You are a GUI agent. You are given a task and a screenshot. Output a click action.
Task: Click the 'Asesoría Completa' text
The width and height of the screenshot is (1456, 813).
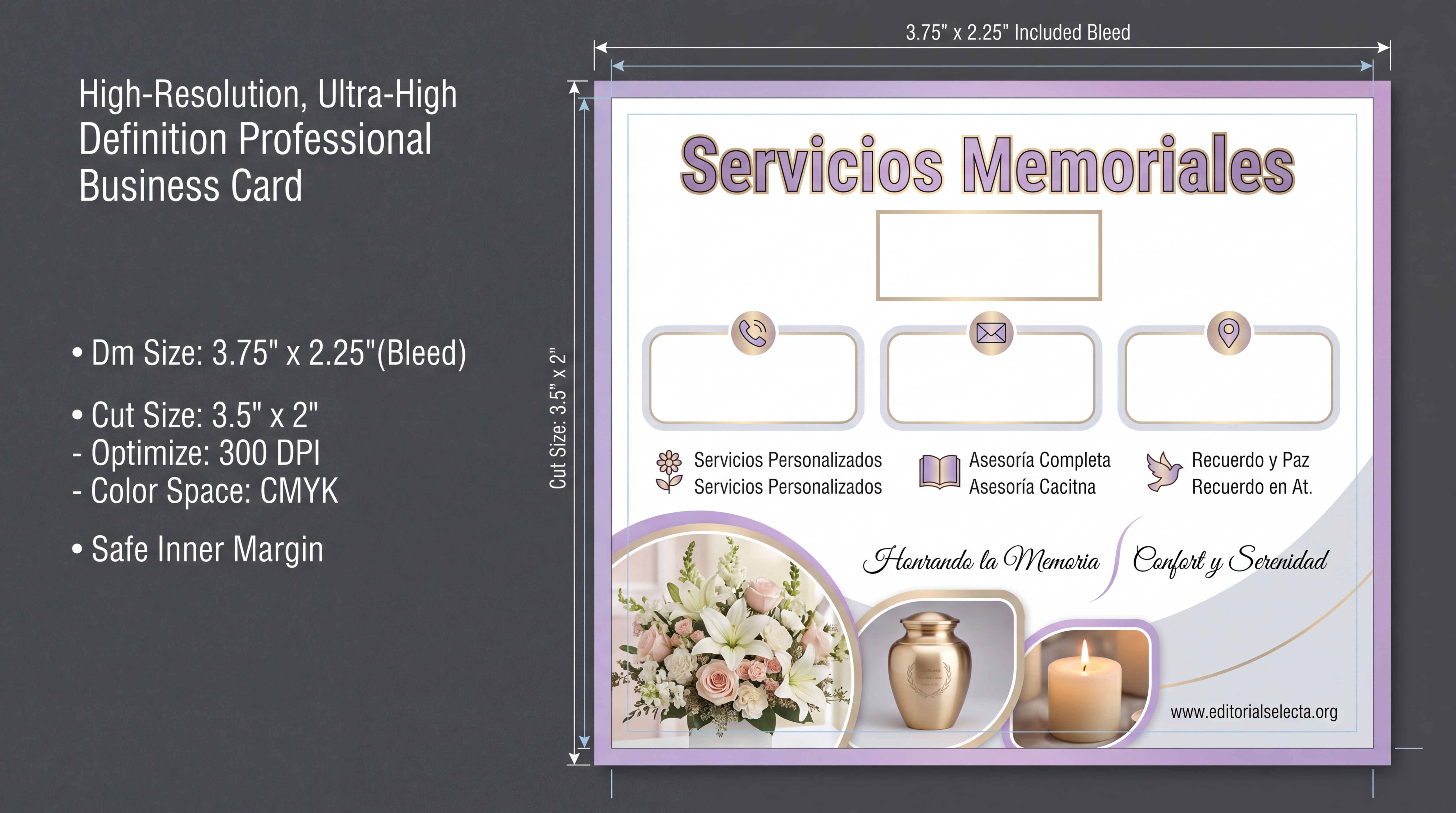(1040, 460)
